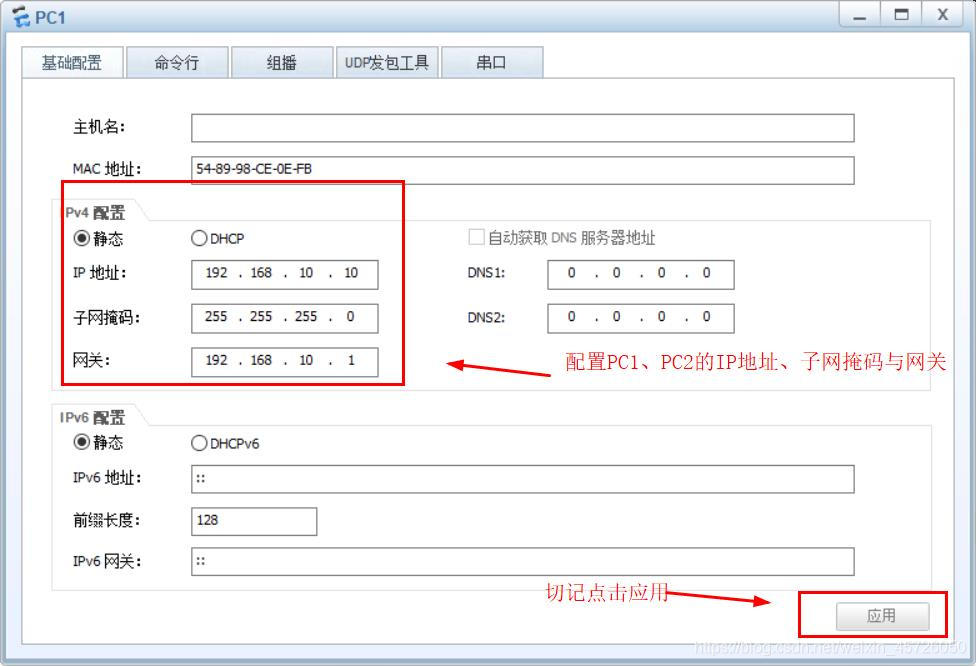This screenshot has height=666, width=976.
Task: Click the IPv6 地址 input field
Action: pyautogui.click(x=522, y=479)
